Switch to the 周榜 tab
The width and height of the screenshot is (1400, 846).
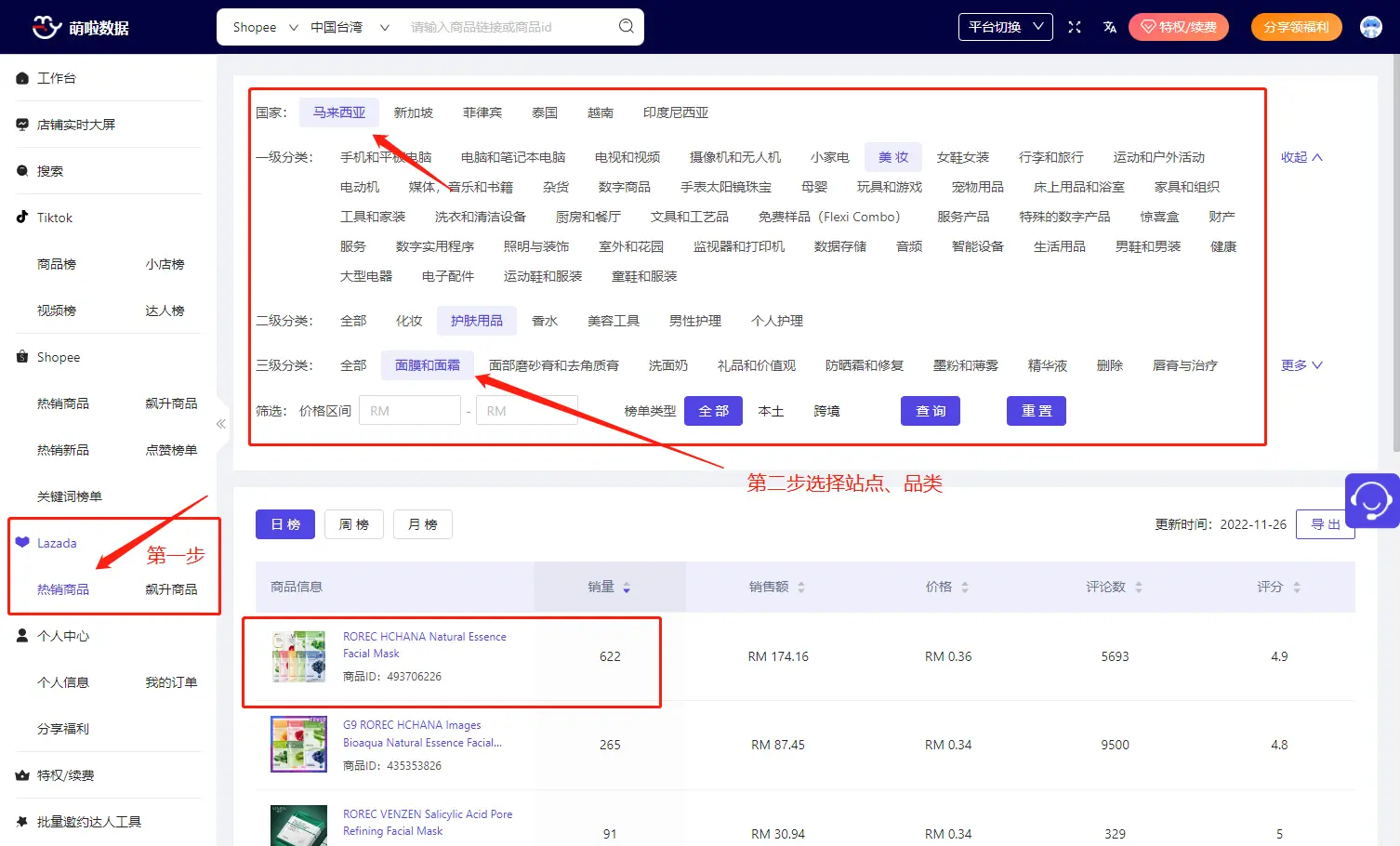point(354,524)
